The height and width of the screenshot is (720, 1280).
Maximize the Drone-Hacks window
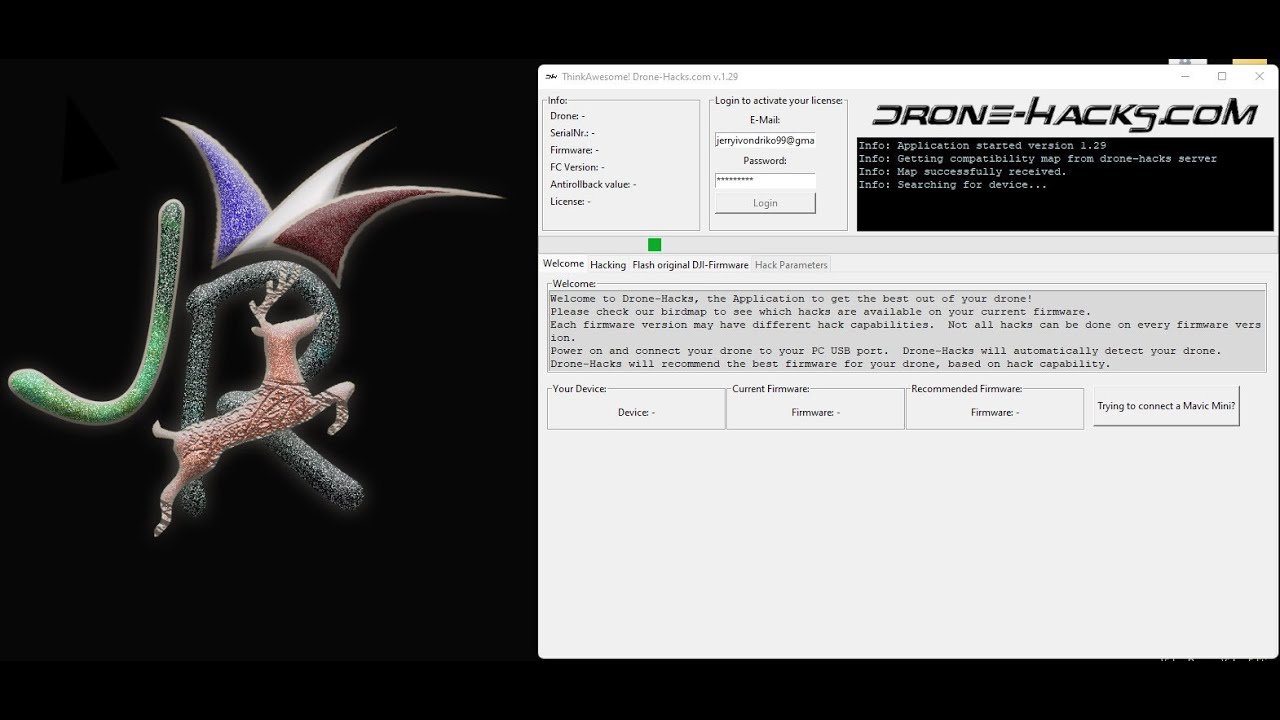(x=1222, y=76)
